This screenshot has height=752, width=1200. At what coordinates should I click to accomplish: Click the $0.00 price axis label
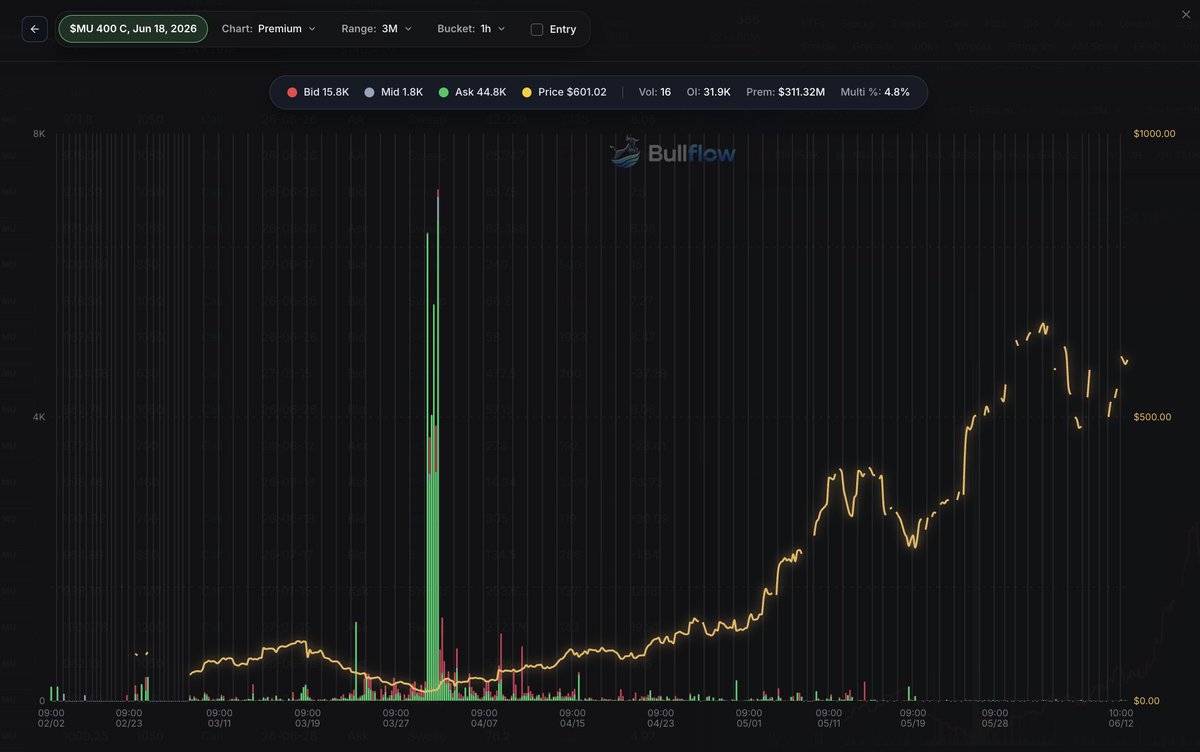(x=1149, y=701)
